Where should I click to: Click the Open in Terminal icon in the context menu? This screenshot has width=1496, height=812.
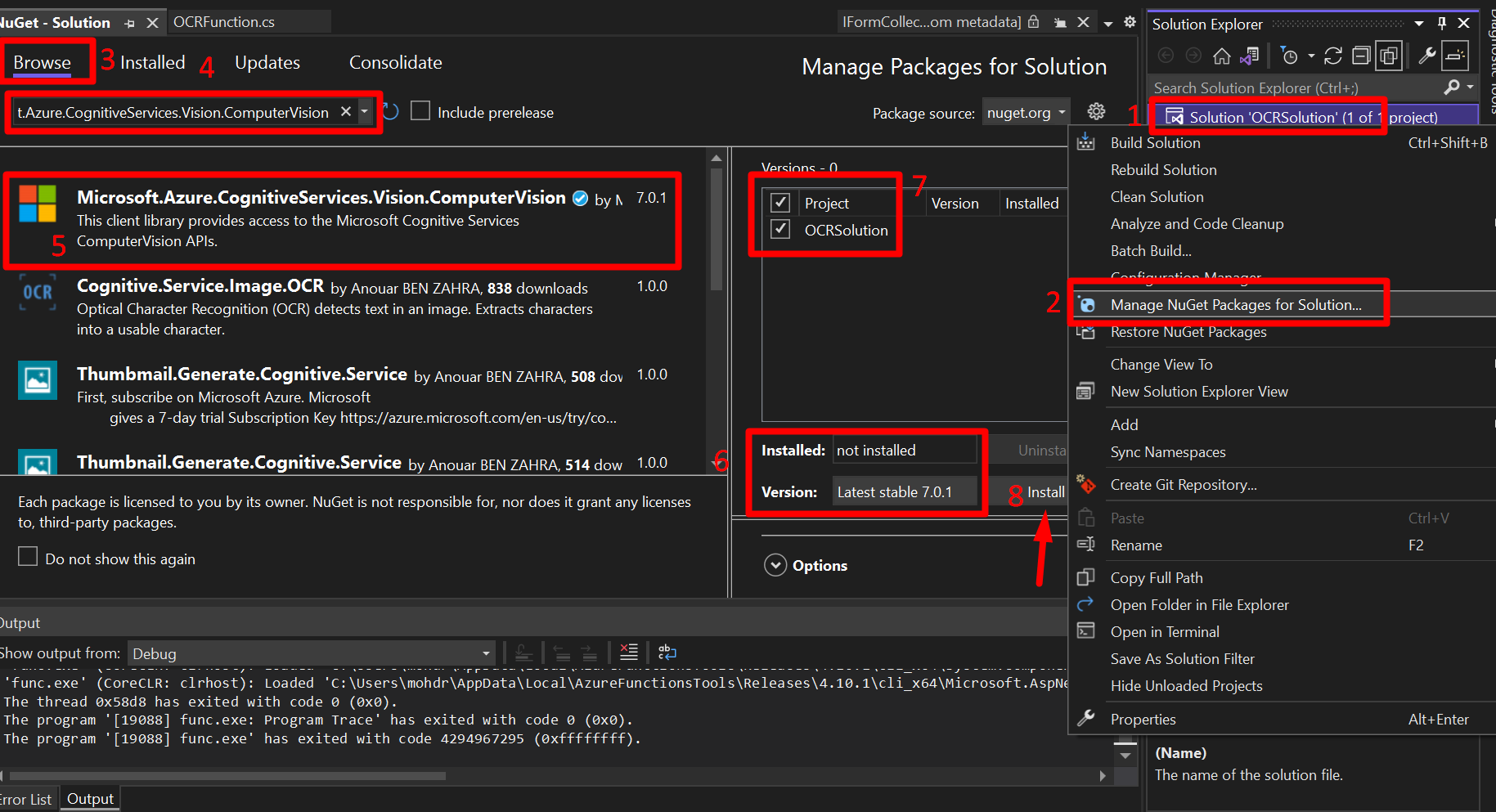pyautogui.click(x=1085, y=630)
